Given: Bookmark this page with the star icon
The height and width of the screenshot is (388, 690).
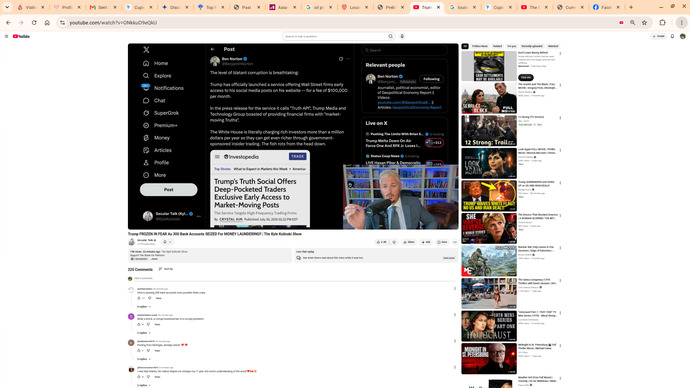Looking at the screenshot, I should point(644,22).
